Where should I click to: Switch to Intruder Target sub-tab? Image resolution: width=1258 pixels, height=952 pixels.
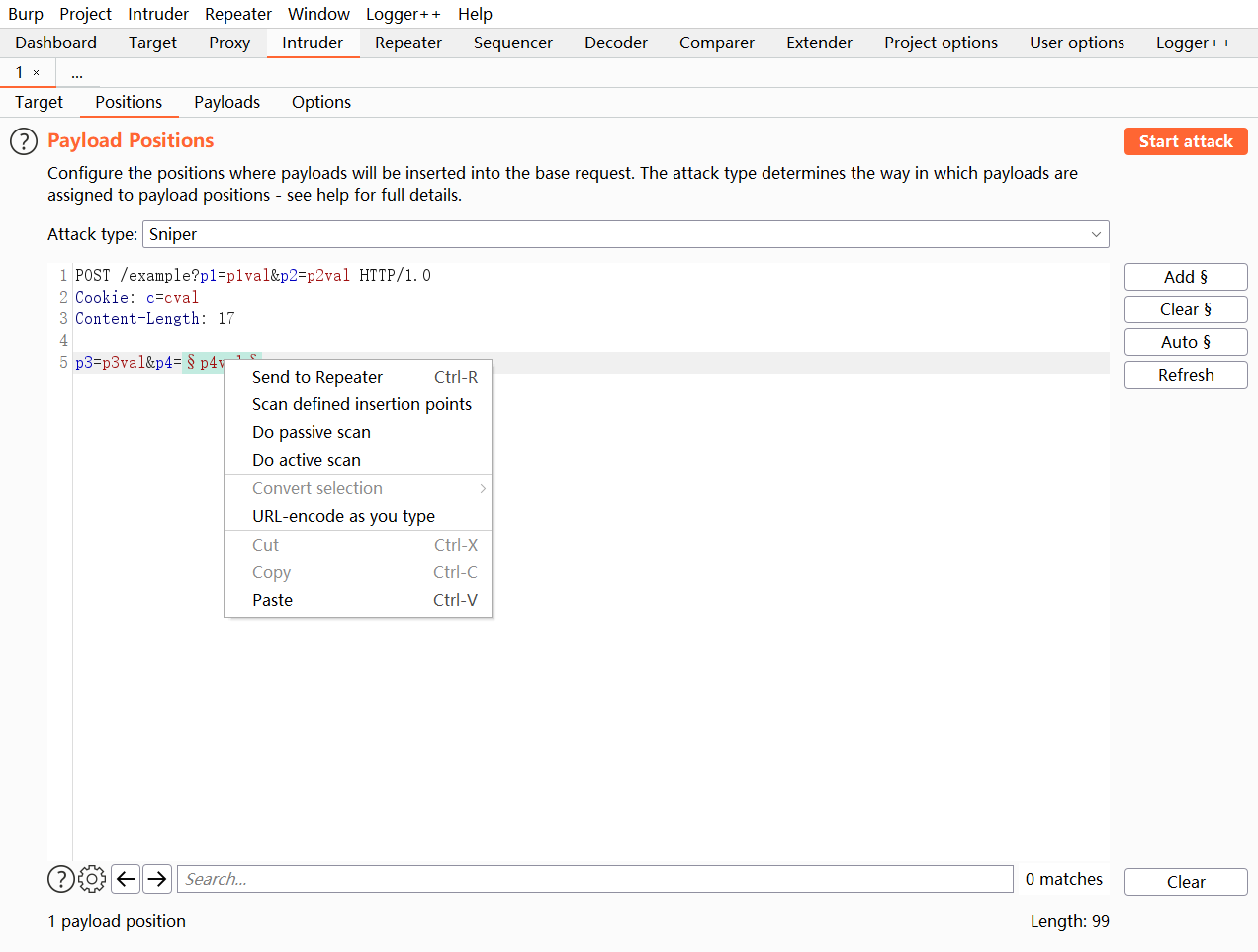click(39, 102)
